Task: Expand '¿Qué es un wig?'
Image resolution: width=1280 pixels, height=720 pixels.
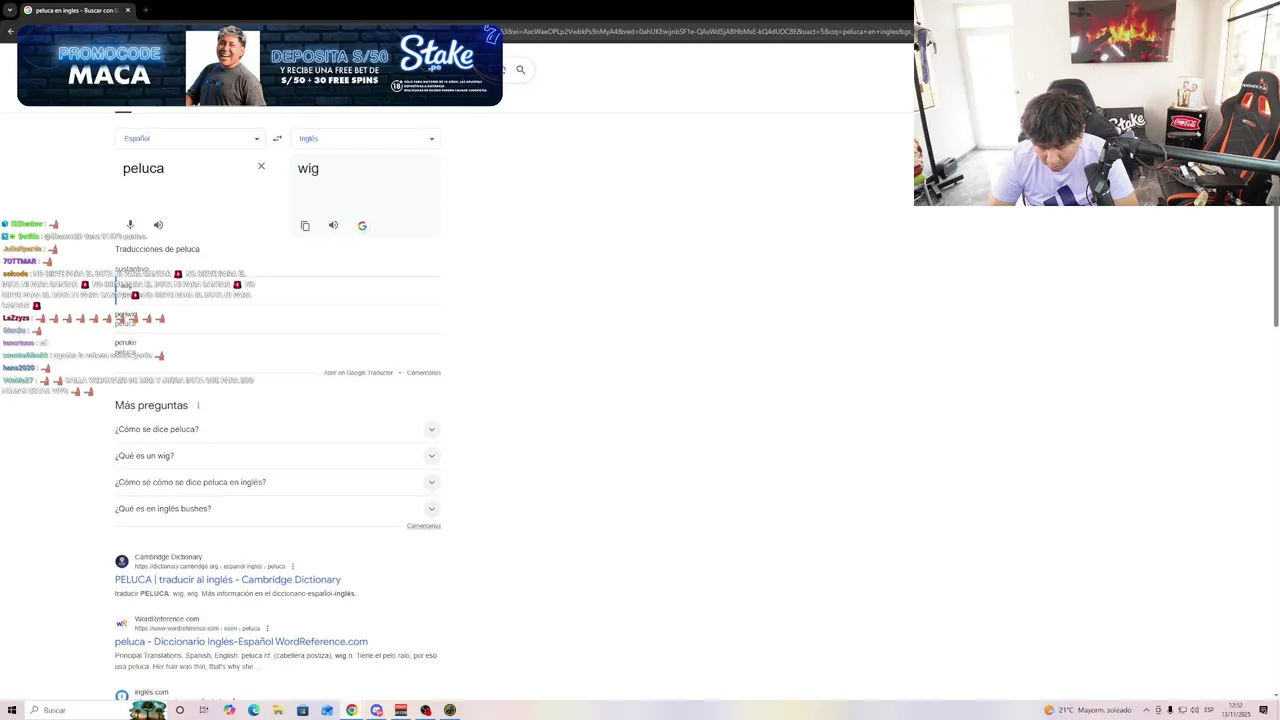Action: (277, 456)
